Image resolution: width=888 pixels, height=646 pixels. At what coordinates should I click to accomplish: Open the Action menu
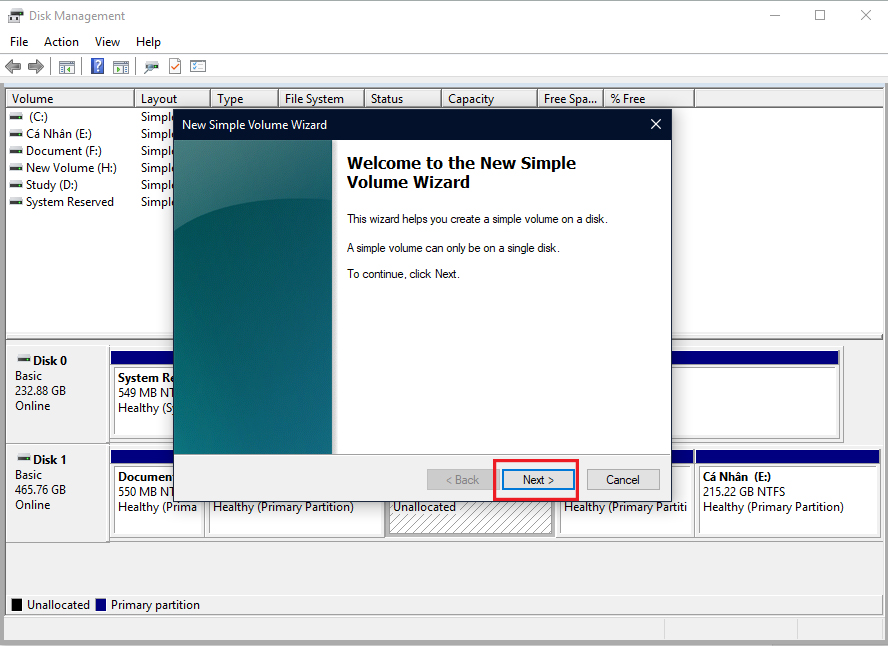point(61,42)
